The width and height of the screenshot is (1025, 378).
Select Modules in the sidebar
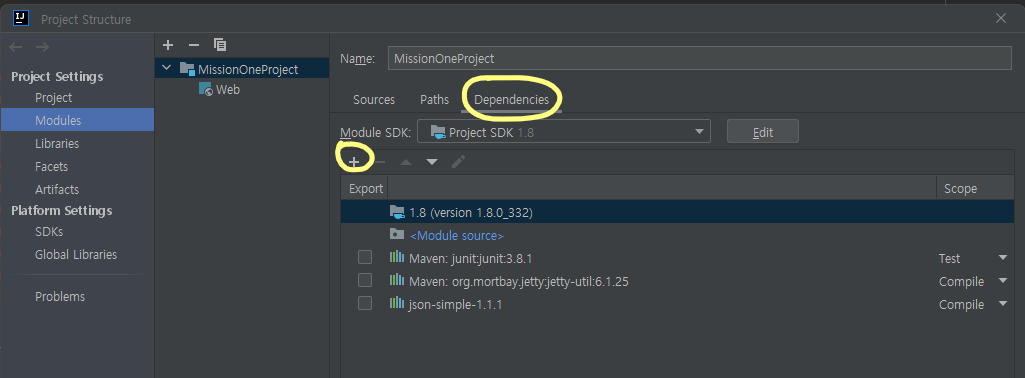77,120
